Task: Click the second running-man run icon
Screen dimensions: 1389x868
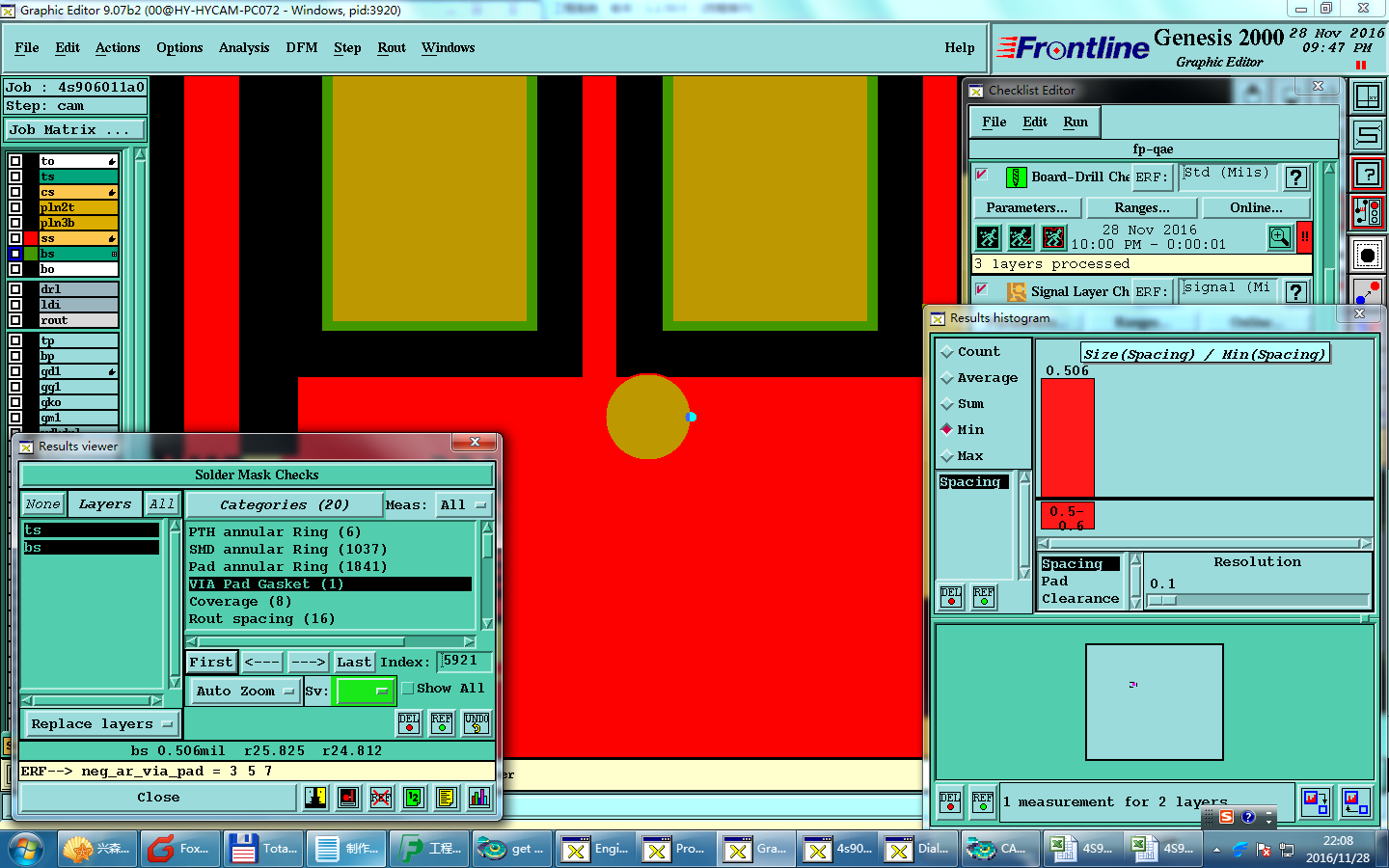Action: click(x=1021, y=237)
